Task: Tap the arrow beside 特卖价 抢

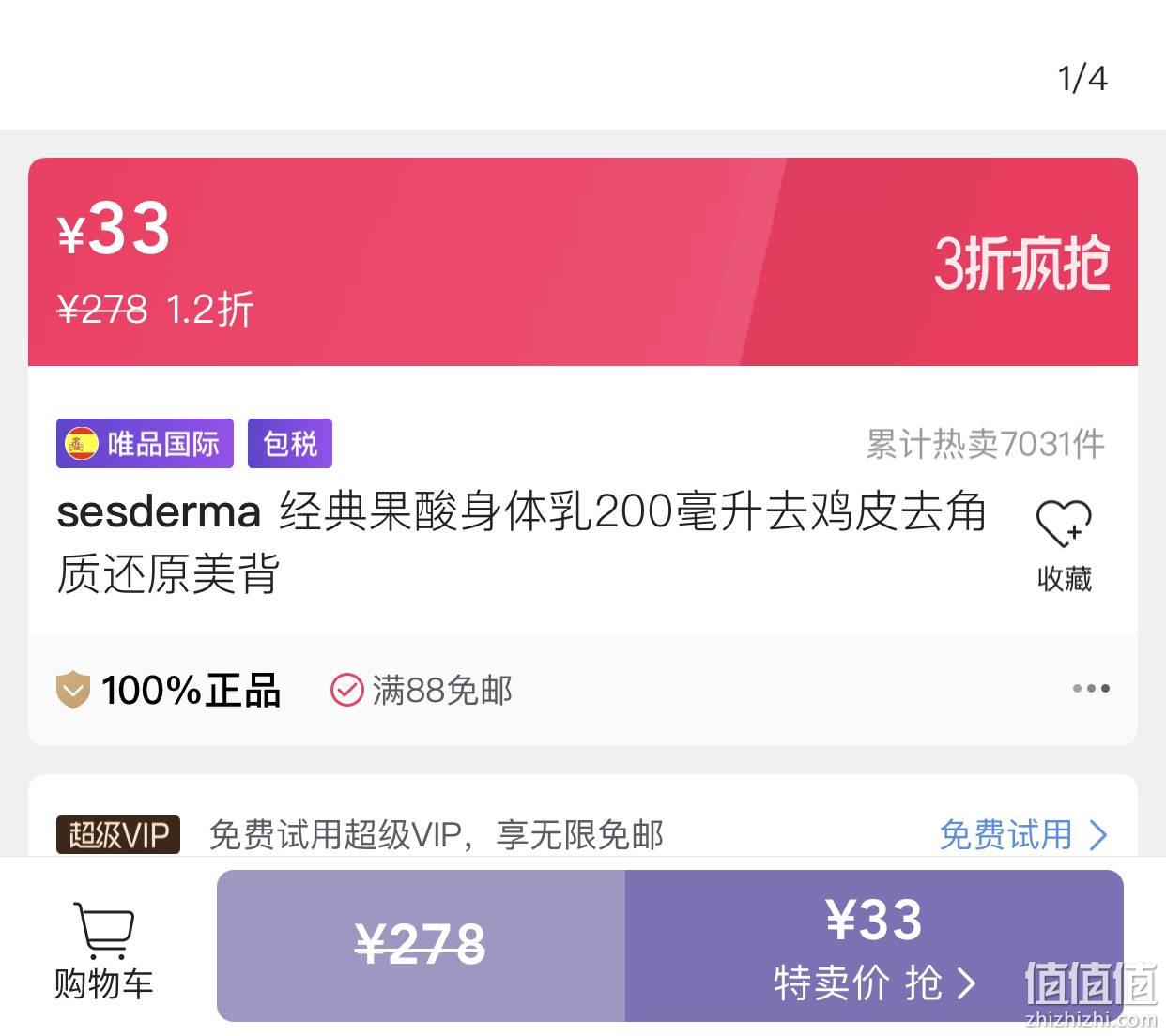Action: coord(966,983)
